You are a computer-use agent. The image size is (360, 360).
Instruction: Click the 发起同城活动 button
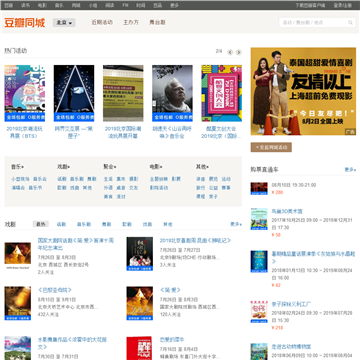point(271,147)
